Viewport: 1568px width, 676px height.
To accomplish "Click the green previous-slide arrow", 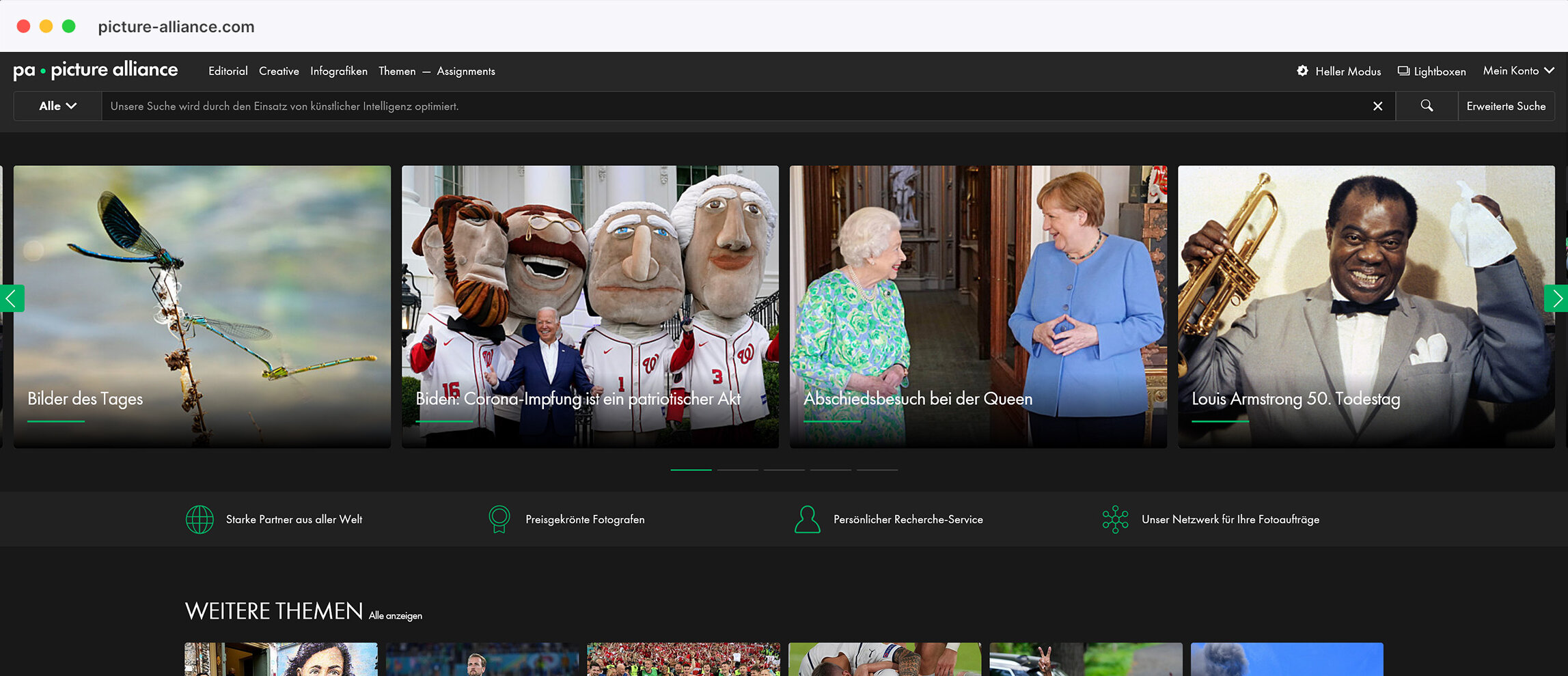I will point(12,298).
